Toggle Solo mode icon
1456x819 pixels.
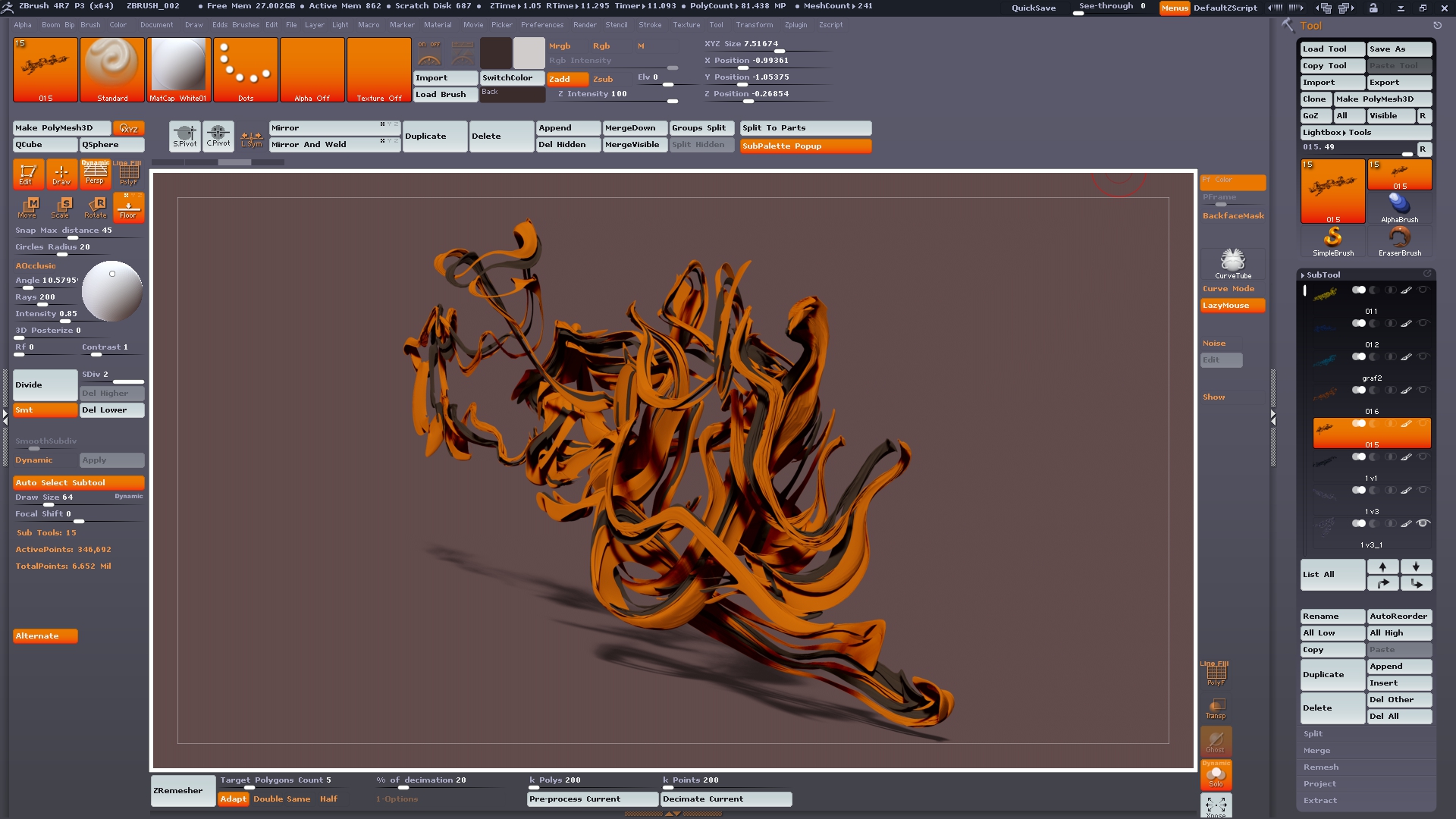1216,776
